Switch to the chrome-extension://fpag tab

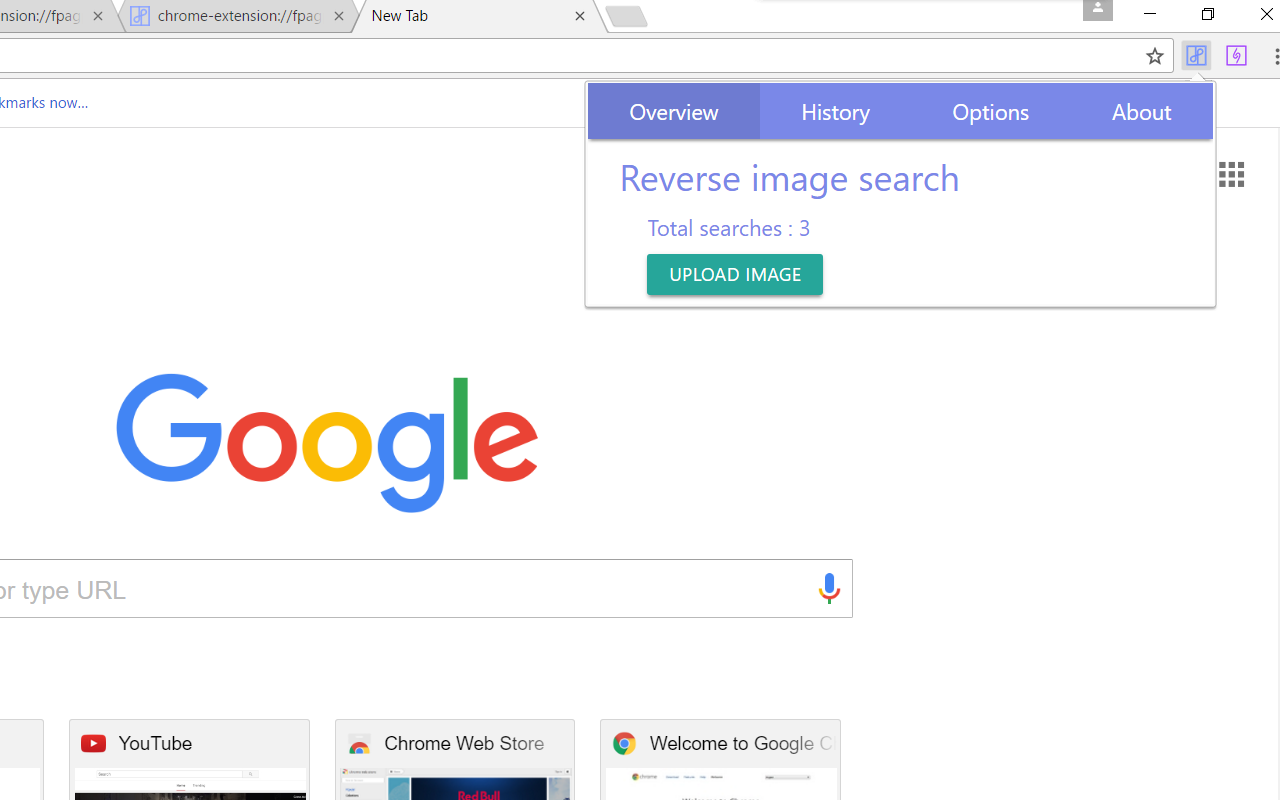pyautogui.click(x=238, y=16)
